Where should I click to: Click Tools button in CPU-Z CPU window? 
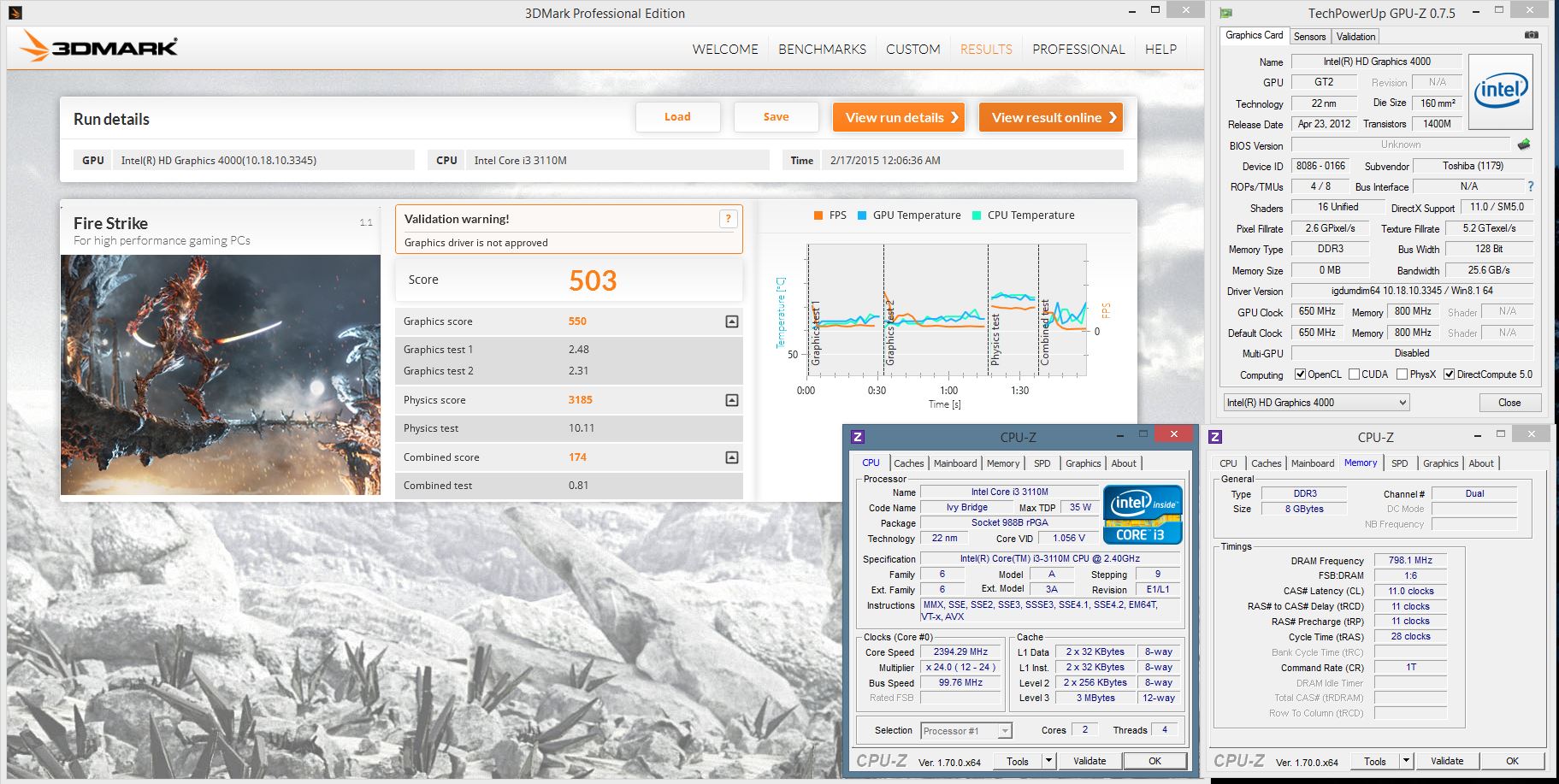pyautogui.click(x=1018, y=761)
